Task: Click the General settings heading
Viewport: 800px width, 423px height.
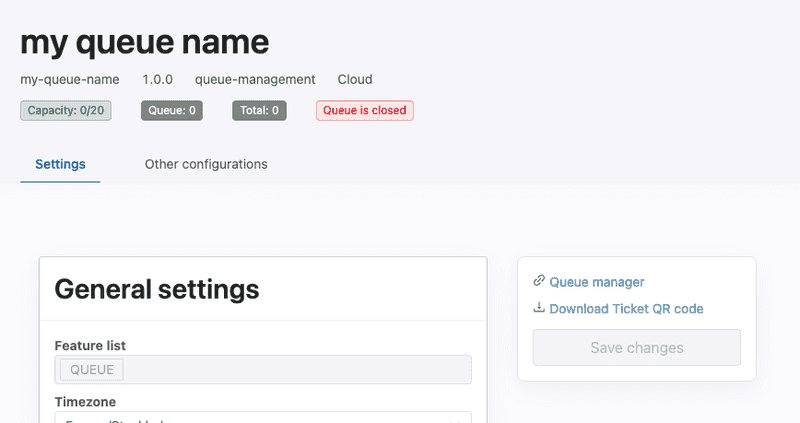Action: pyautogui.click(x=157, y=289)
